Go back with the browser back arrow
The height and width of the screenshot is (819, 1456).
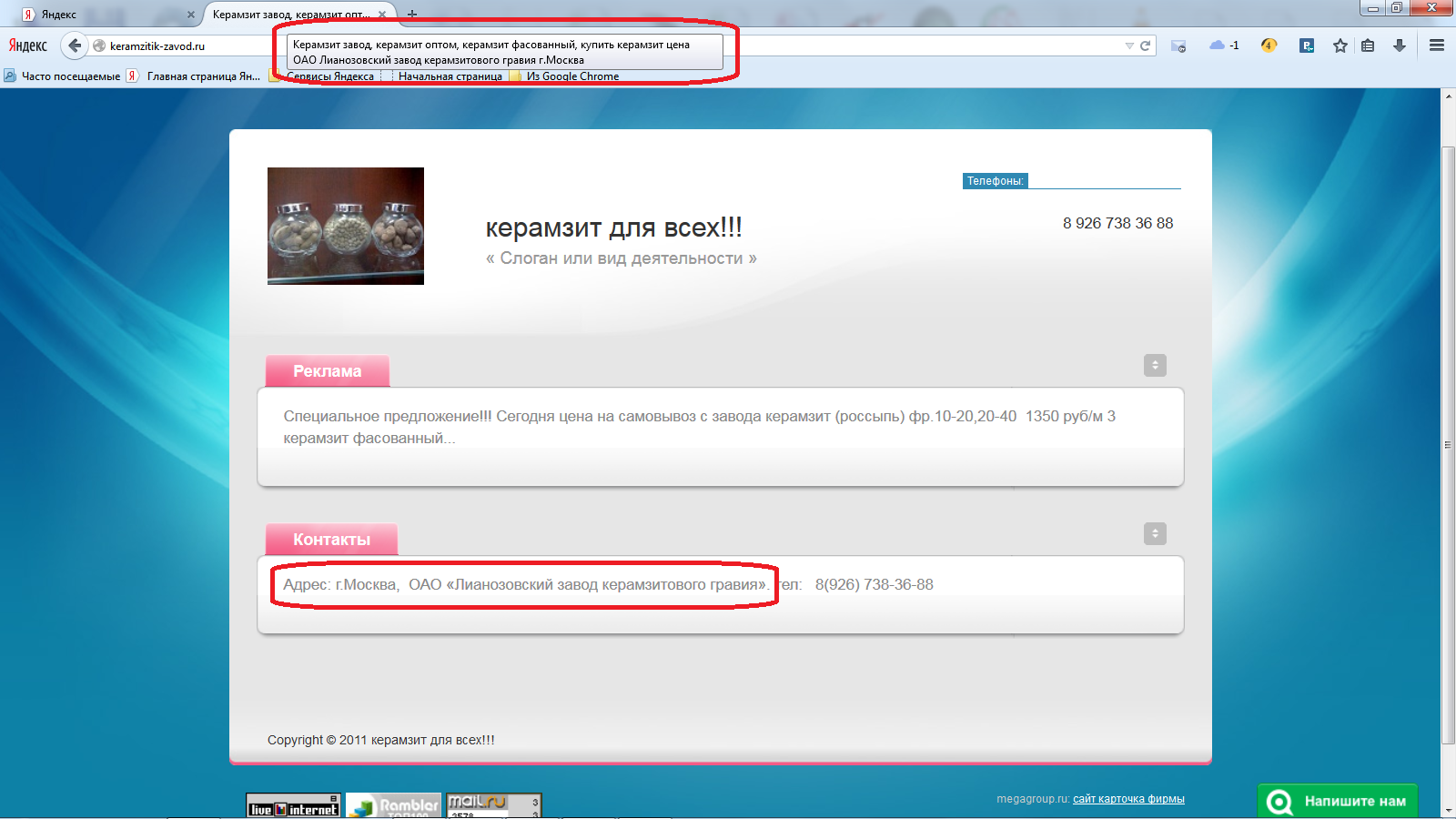point(75,45)
